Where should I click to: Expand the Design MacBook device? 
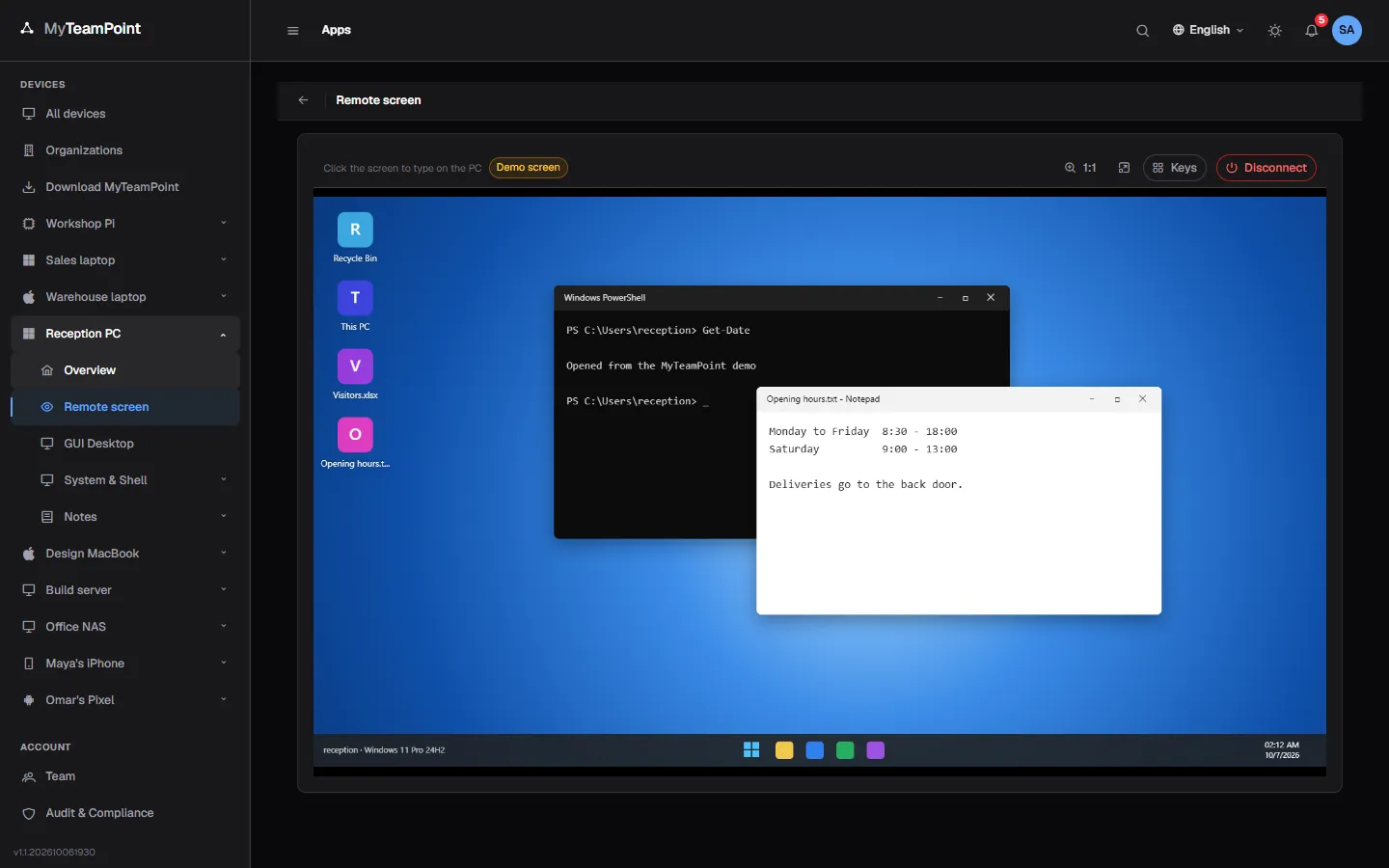coord(125,554)
